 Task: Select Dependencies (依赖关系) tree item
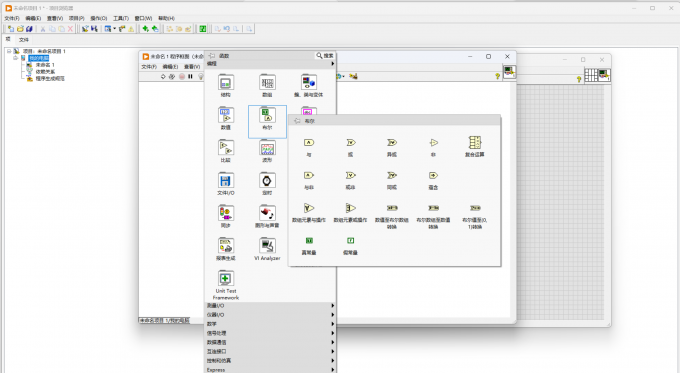(45, 72)
